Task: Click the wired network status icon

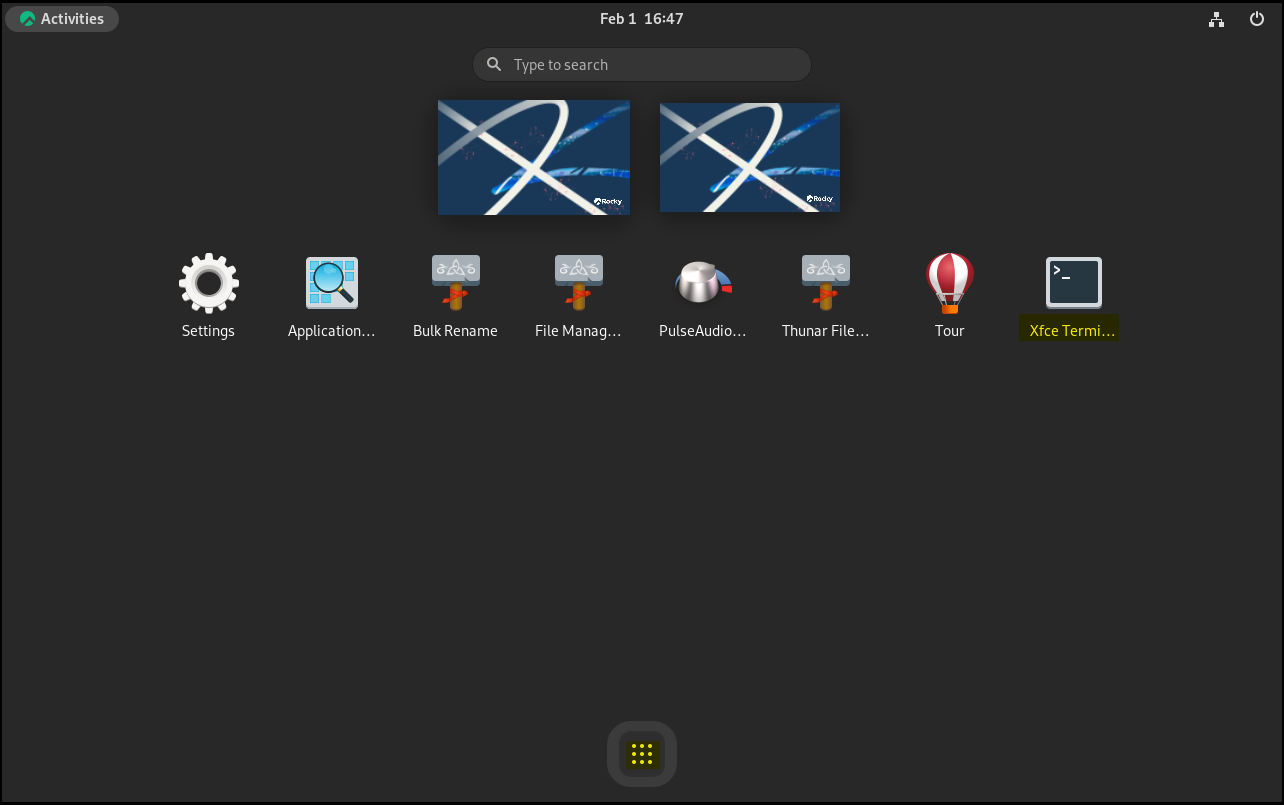Action: (x=1216, y=18)
